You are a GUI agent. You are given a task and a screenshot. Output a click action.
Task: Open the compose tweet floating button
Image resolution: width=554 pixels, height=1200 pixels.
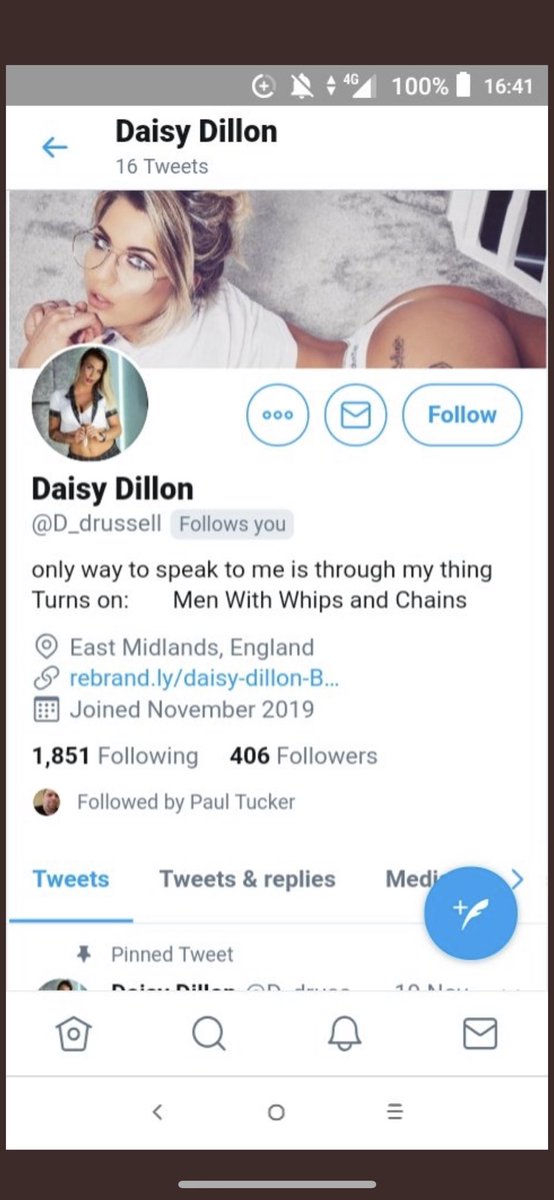coord(470,913)
